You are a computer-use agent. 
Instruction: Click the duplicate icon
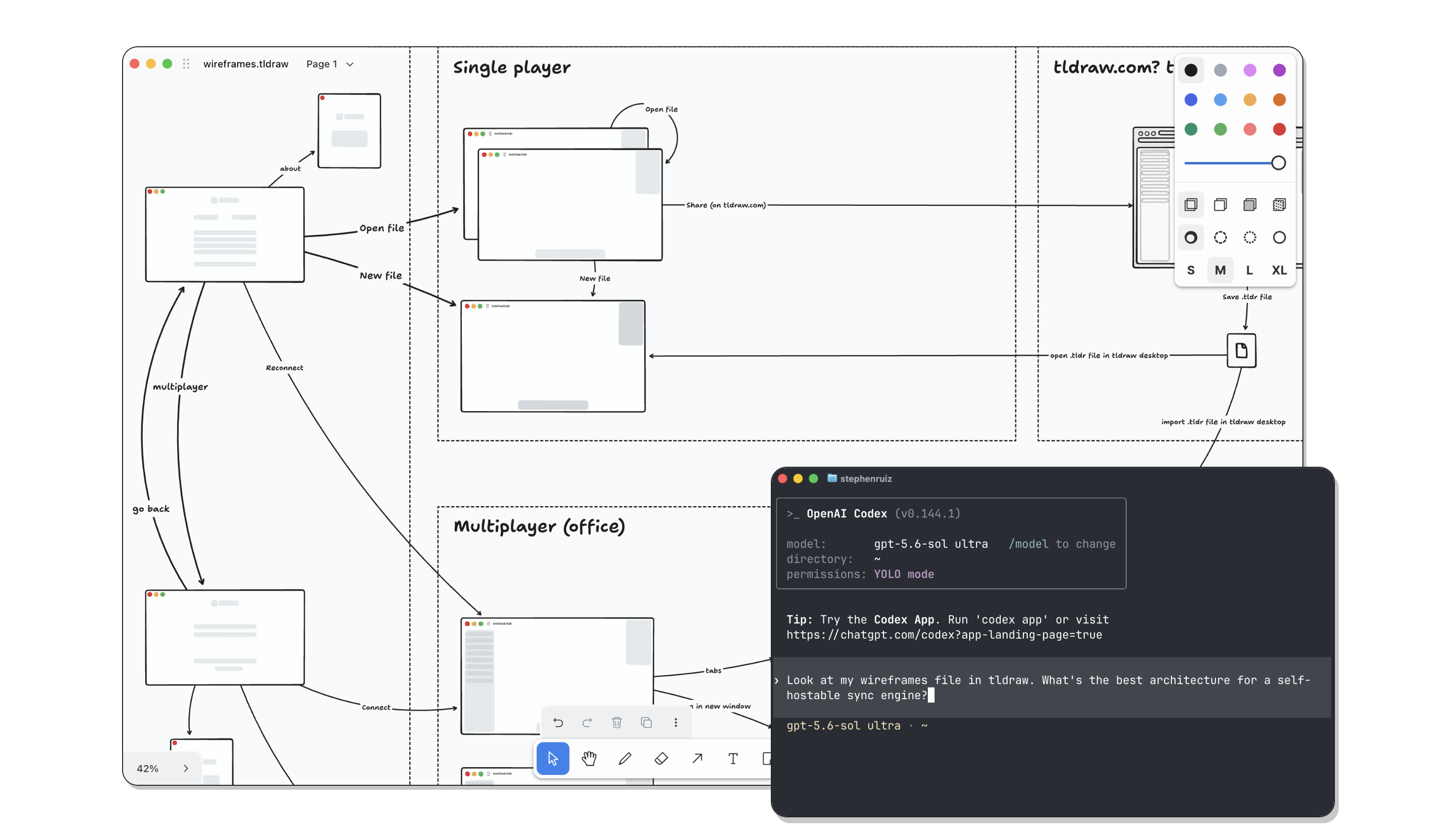pyautogui.click(x=646, y=722)
